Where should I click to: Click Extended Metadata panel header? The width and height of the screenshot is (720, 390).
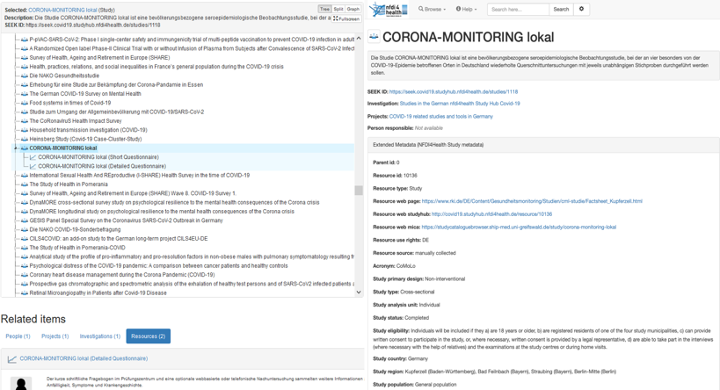click(x=544, y=145)
